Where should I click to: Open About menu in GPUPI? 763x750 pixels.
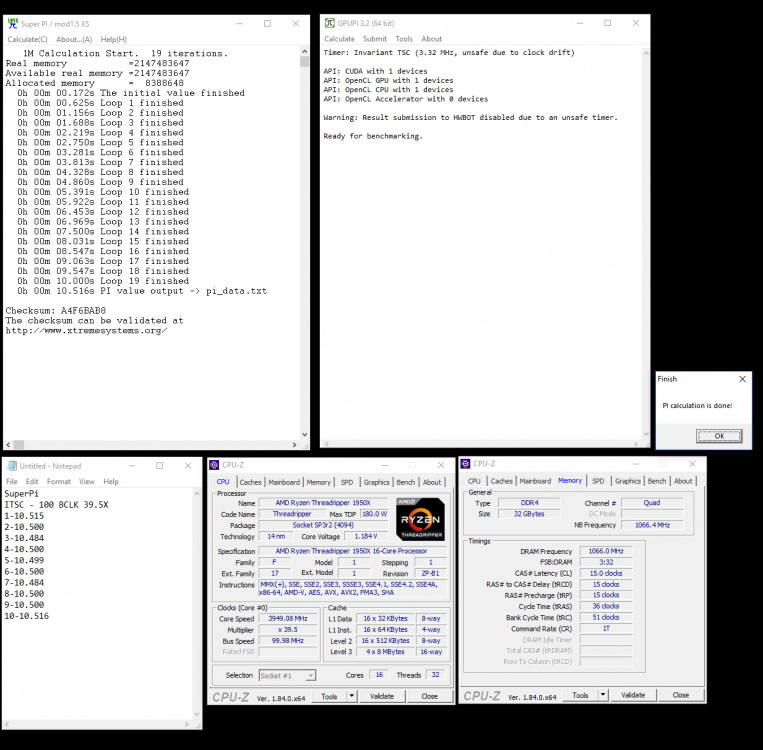tap(431, 39)
